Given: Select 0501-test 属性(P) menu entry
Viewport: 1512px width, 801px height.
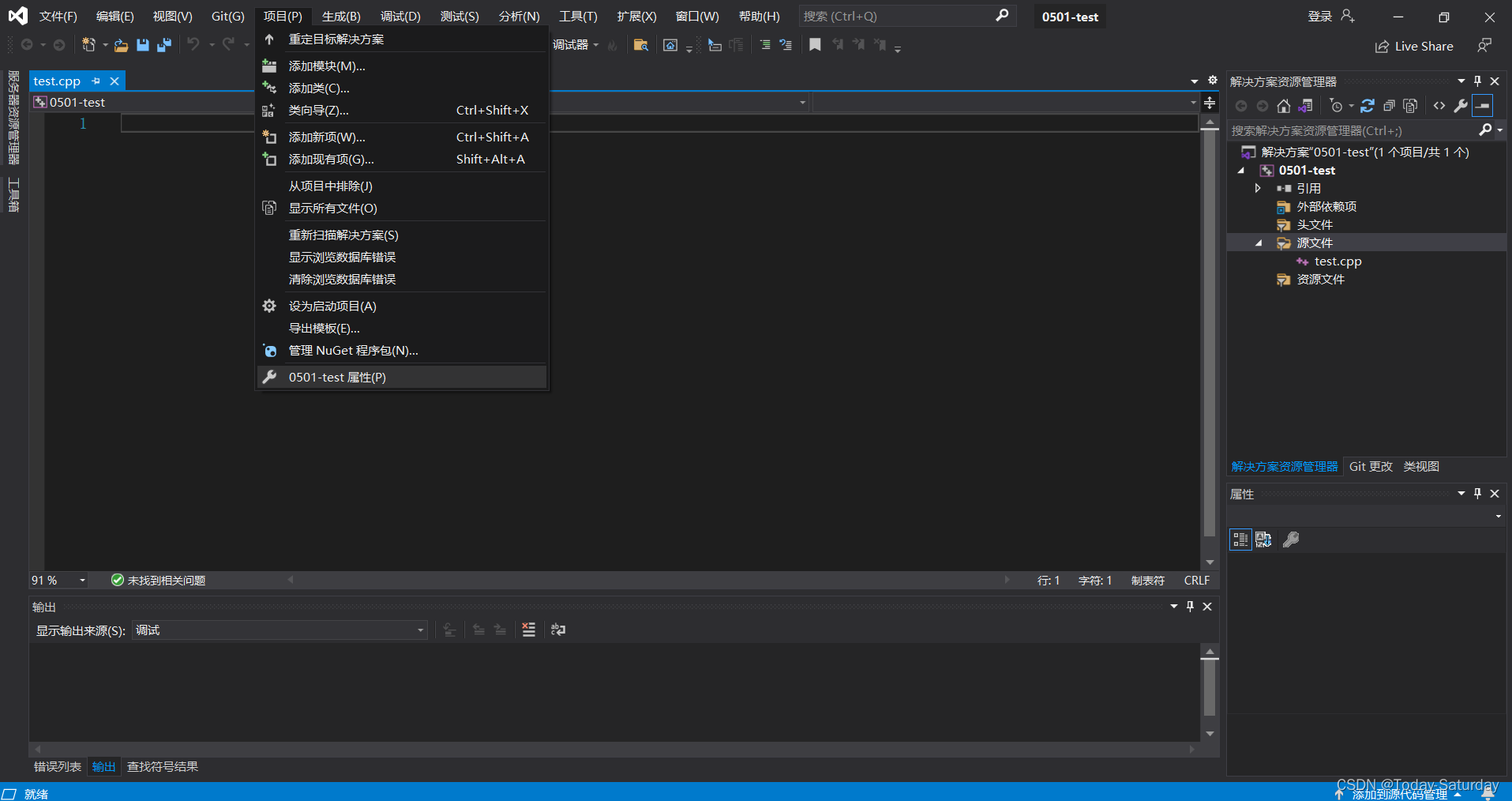Looking at the screenshot, I should tap(403, 378).
